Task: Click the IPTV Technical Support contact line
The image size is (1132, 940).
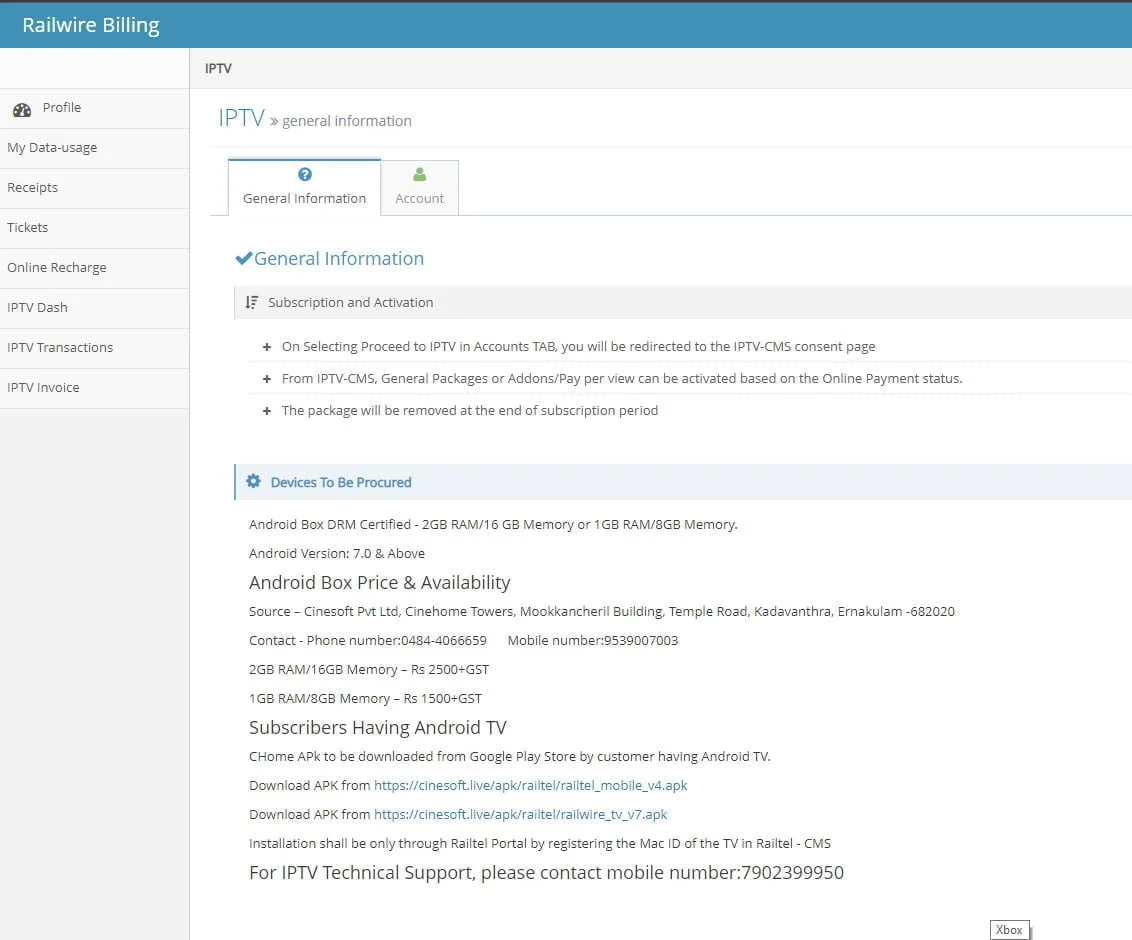Action: (x=547, y=873)
